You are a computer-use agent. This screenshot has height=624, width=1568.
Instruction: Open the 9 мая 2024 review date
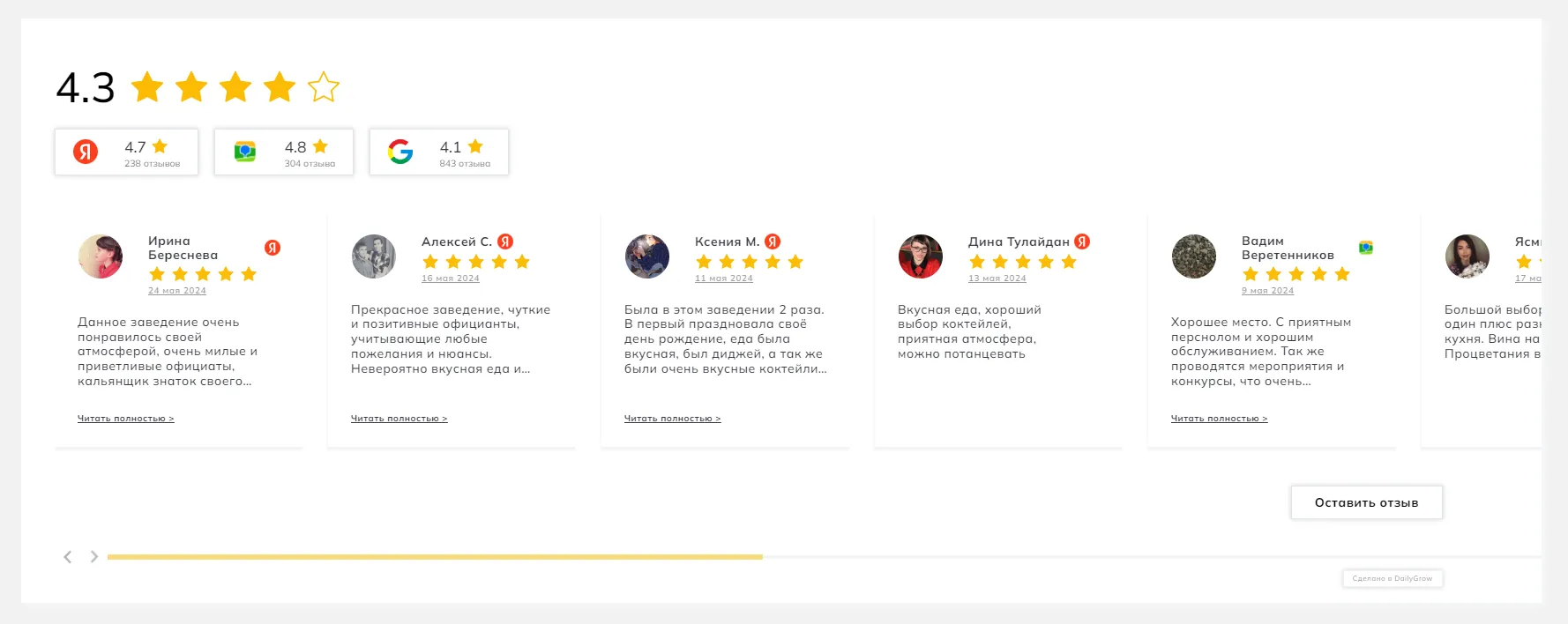click(1267, 291)
